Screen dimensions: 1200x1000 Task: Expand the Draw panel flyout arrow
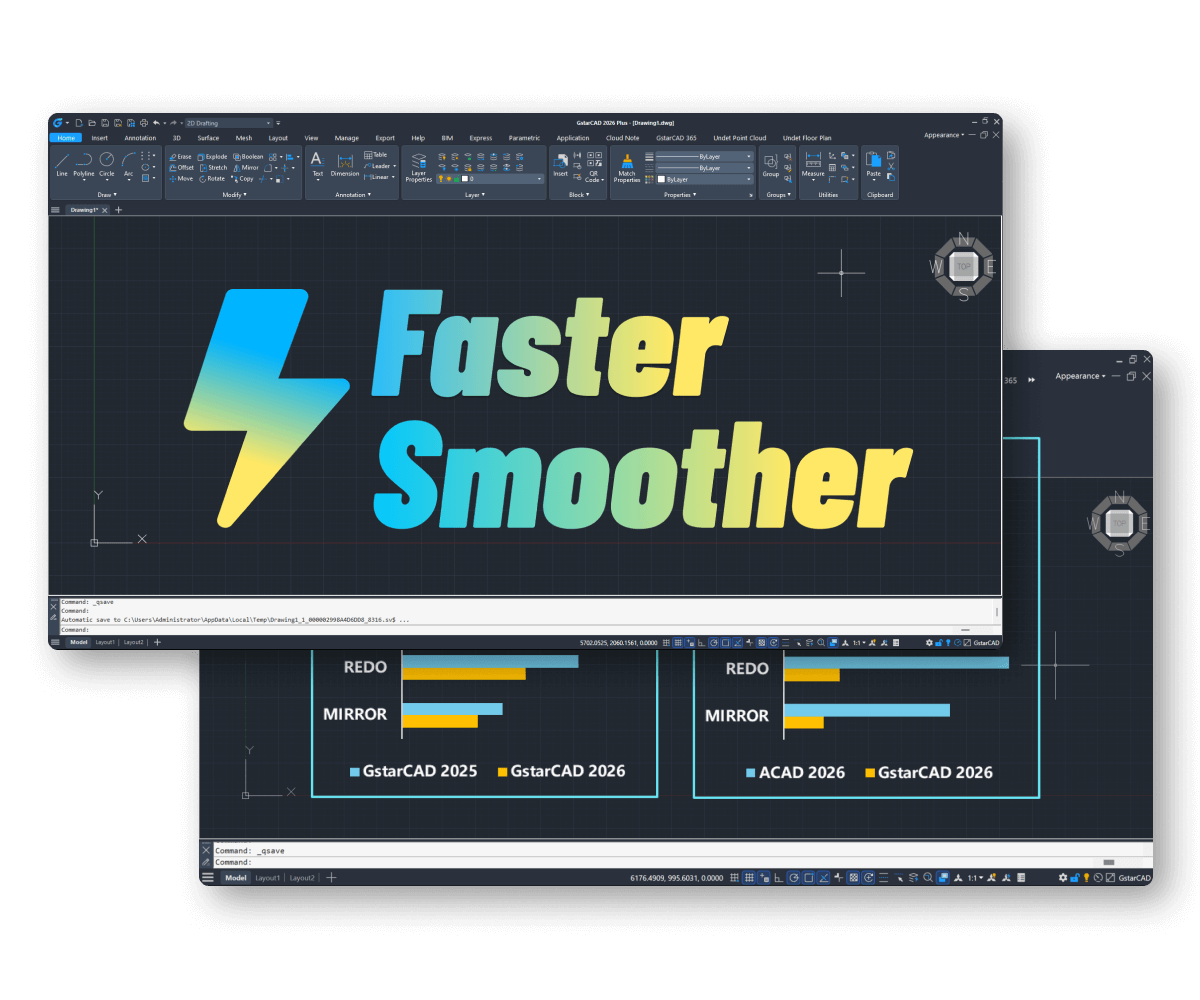(105, 195)
